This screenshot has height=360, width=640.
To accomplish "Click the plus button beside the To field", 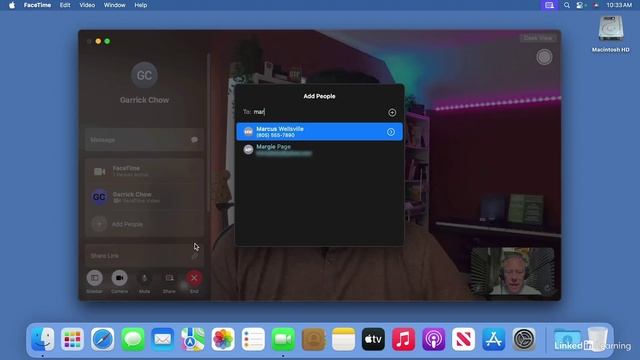I will 392,112.
